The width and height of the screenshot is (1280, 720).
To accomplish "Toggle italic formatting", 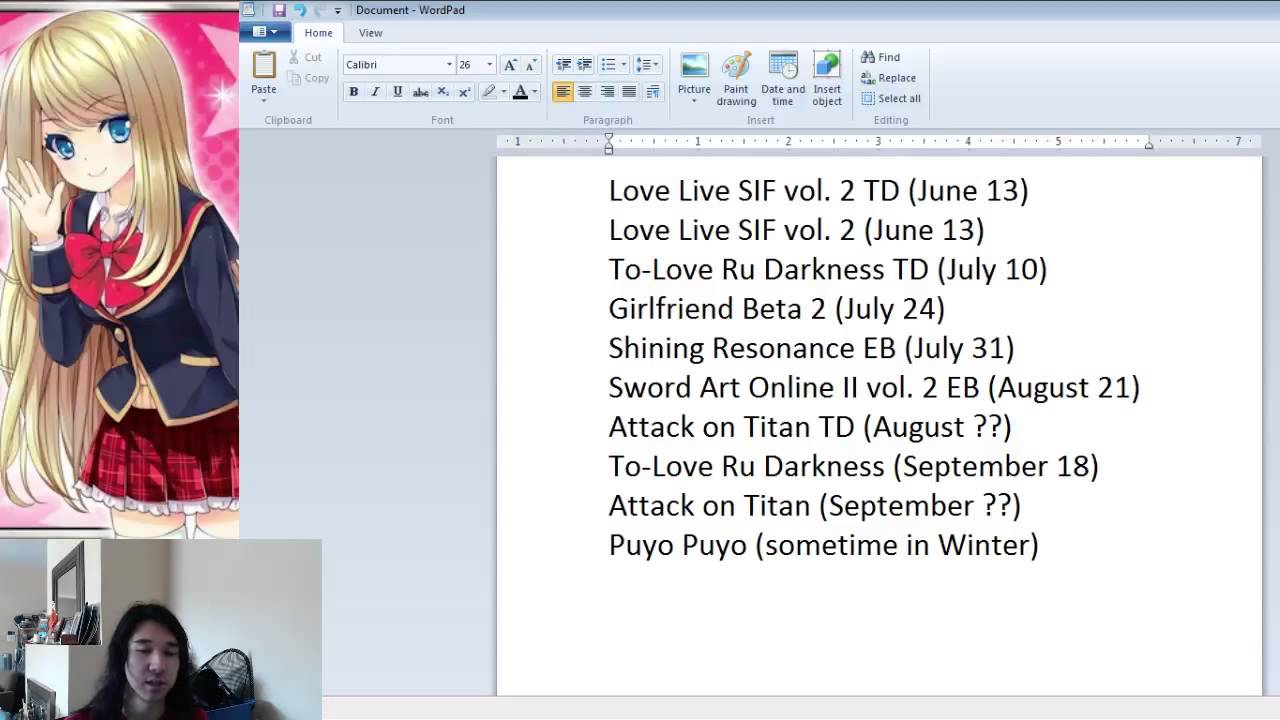I will tap(375, 92).
